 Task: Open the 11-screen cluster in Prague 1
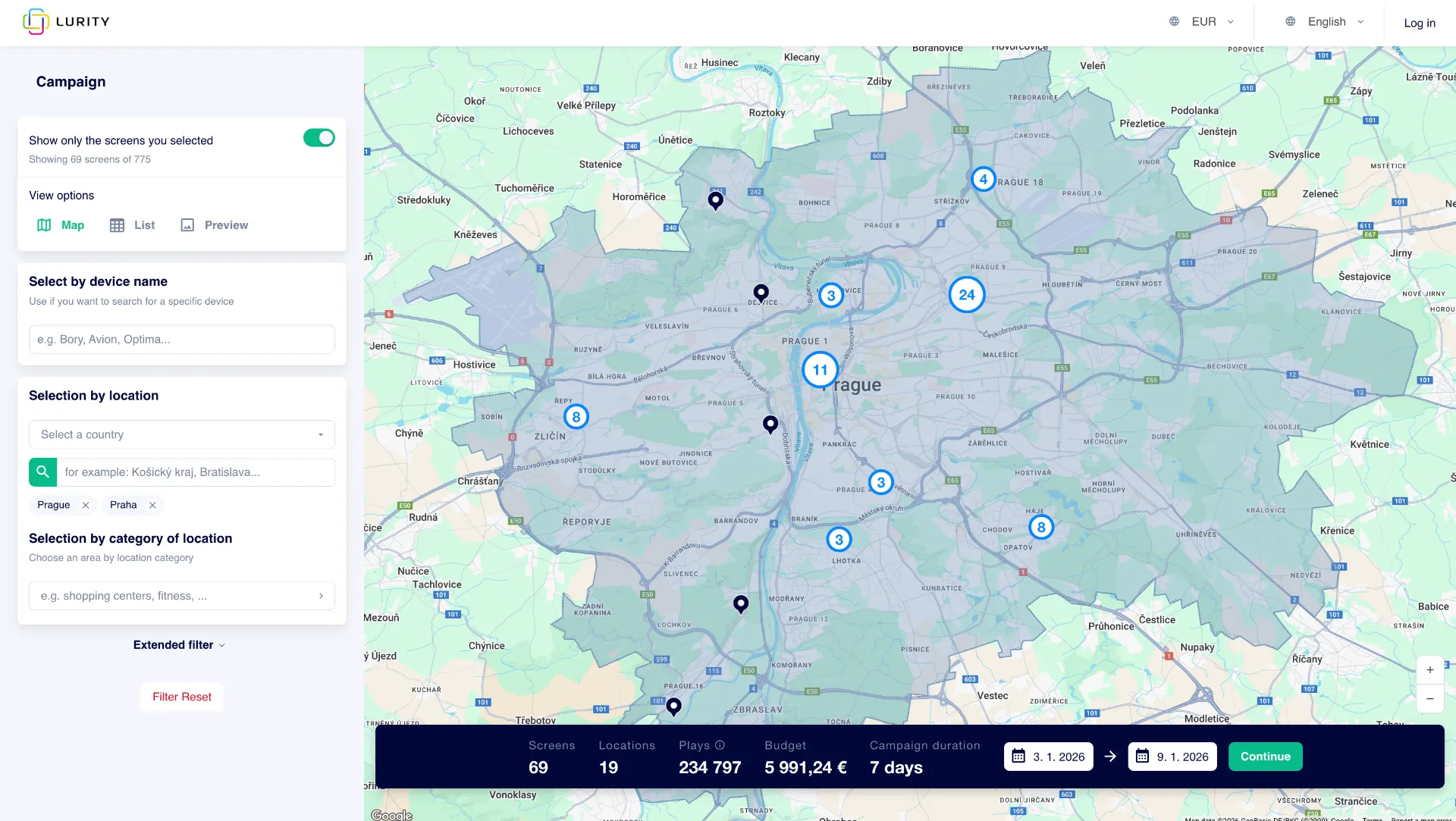820,370
